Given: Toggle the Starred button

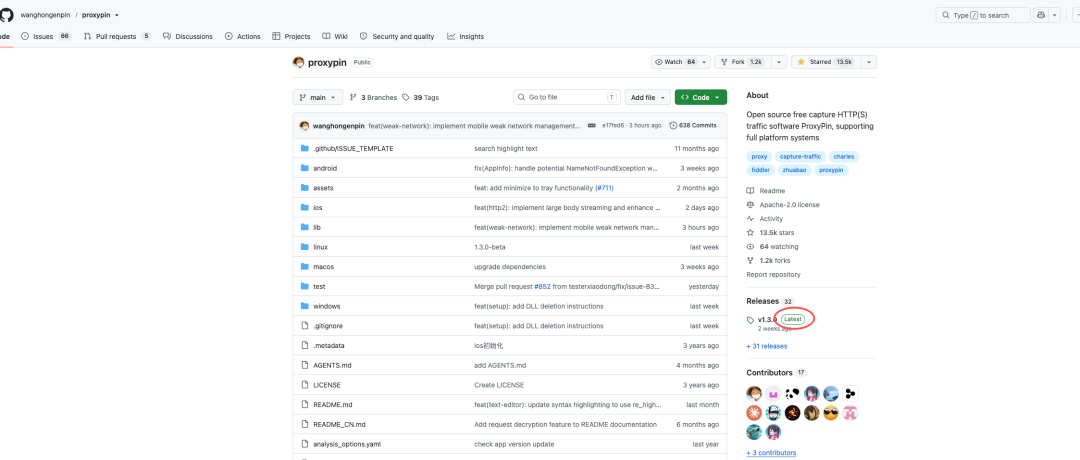Looking at the screenshot, I should pyautogui.click(x=824, y=62).
